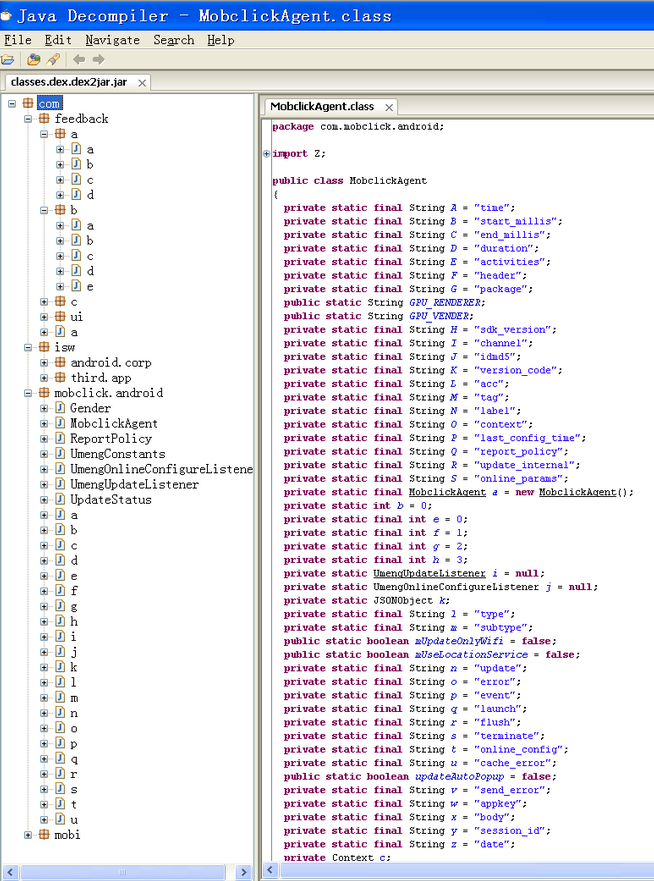The height and width of the screenshot is (881, 654).
Task: Close the MobclickAgent.class tab
Action: pyautogui.click(x=389, y=107)
